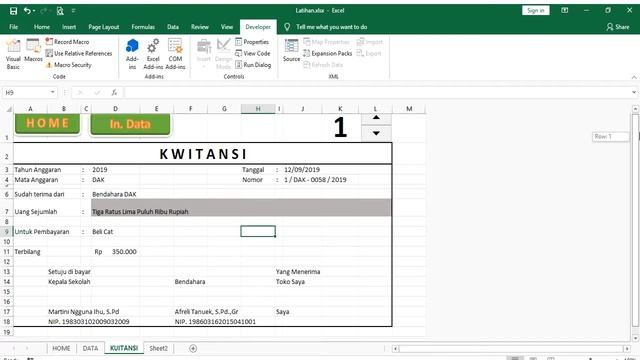Open Macro Security settings

[x=69, y=64]
